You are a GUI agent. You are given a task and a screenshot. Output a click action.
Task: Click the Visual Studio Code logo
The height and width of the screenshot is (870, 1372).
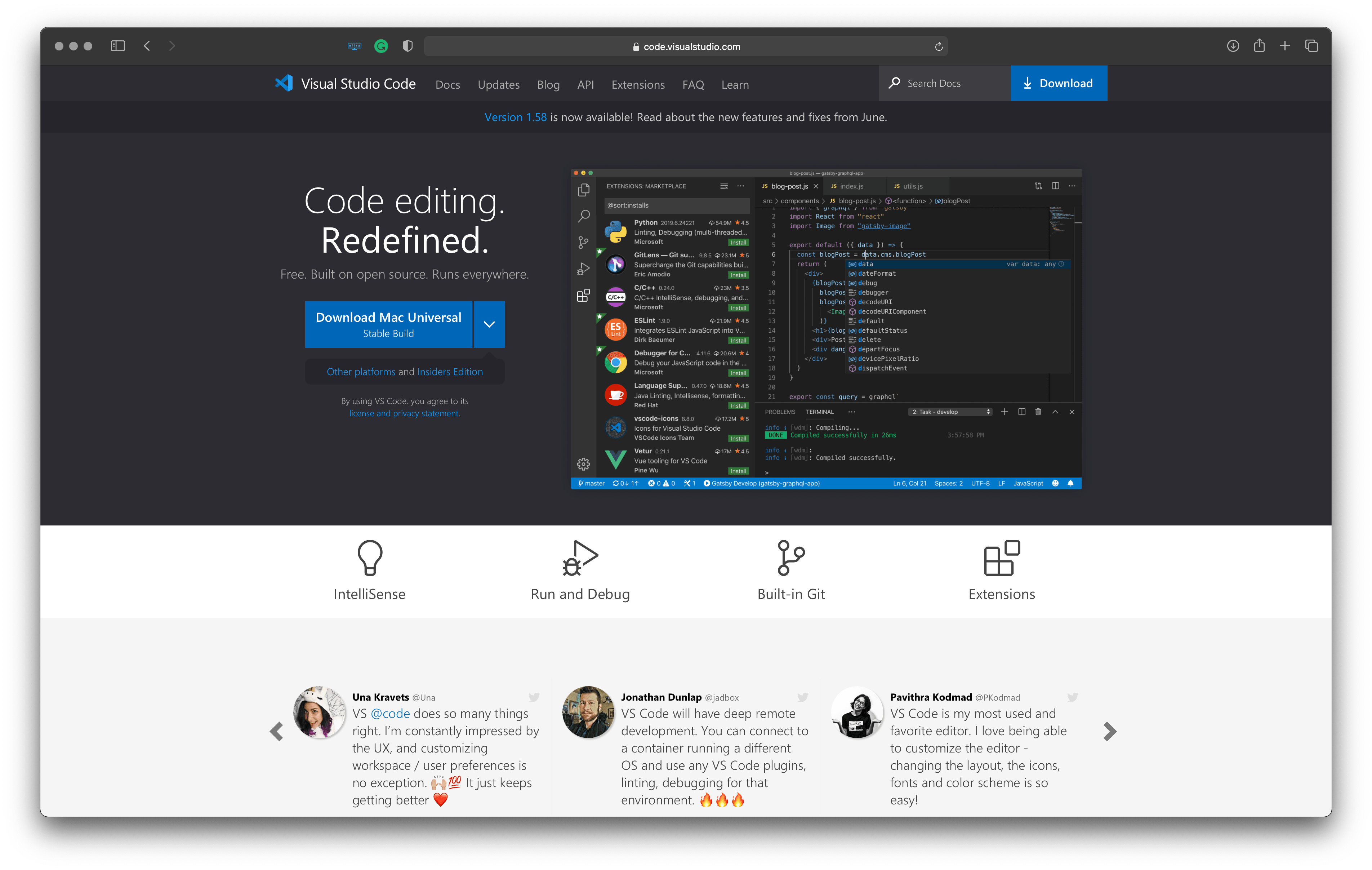284,84
